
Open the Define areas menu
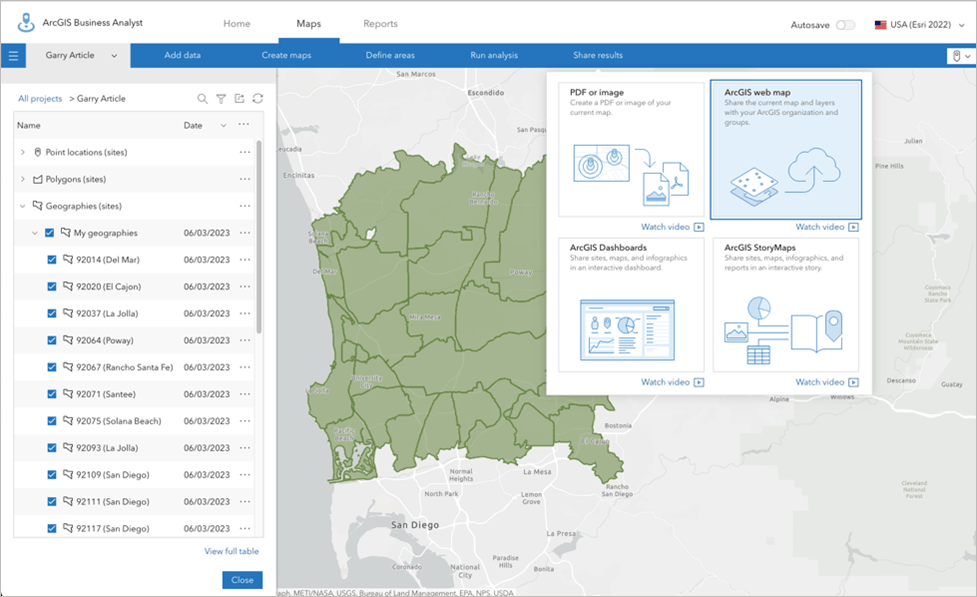[x=390, y=55]
